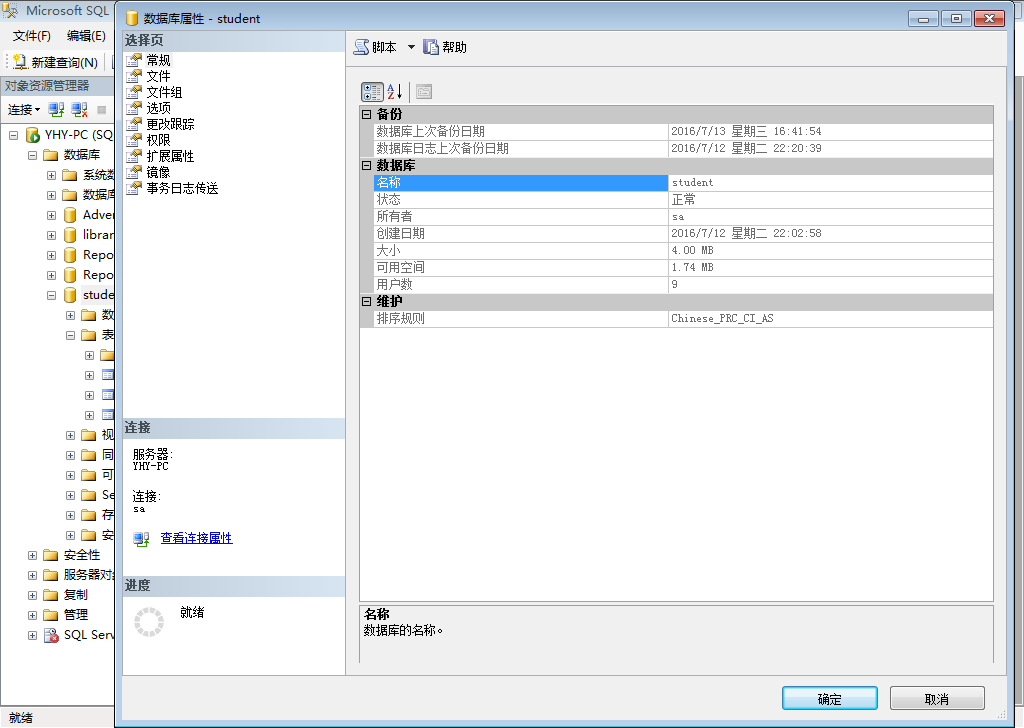Collapse the 数据库 category
The width and height of the screenshot is (1024, 728).
click(366, 165)
